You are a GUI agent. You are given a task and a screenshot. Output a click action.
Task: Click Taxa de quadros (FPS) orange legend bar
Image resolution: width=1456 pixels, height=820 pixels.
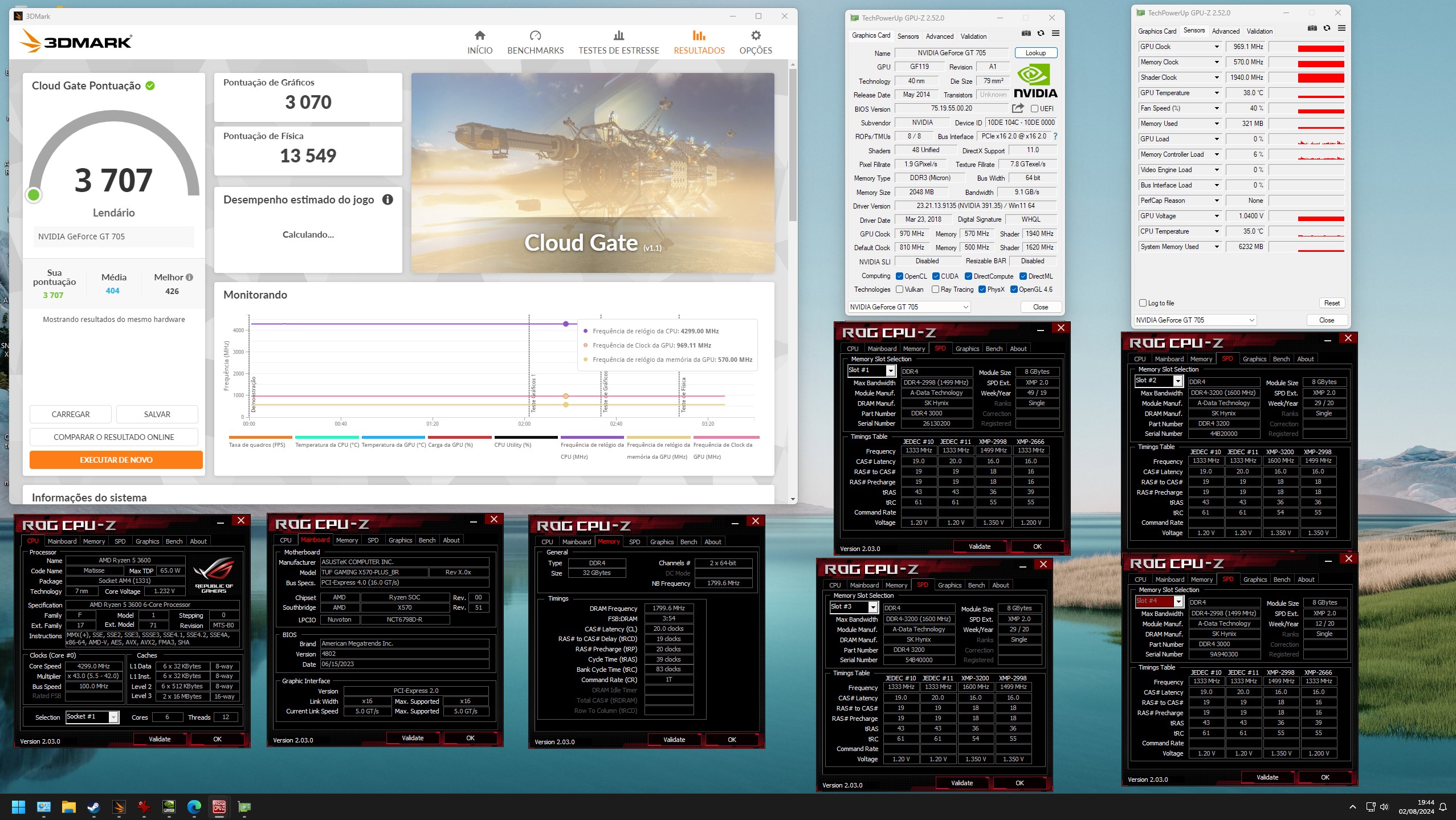click(x=260, y=438)
